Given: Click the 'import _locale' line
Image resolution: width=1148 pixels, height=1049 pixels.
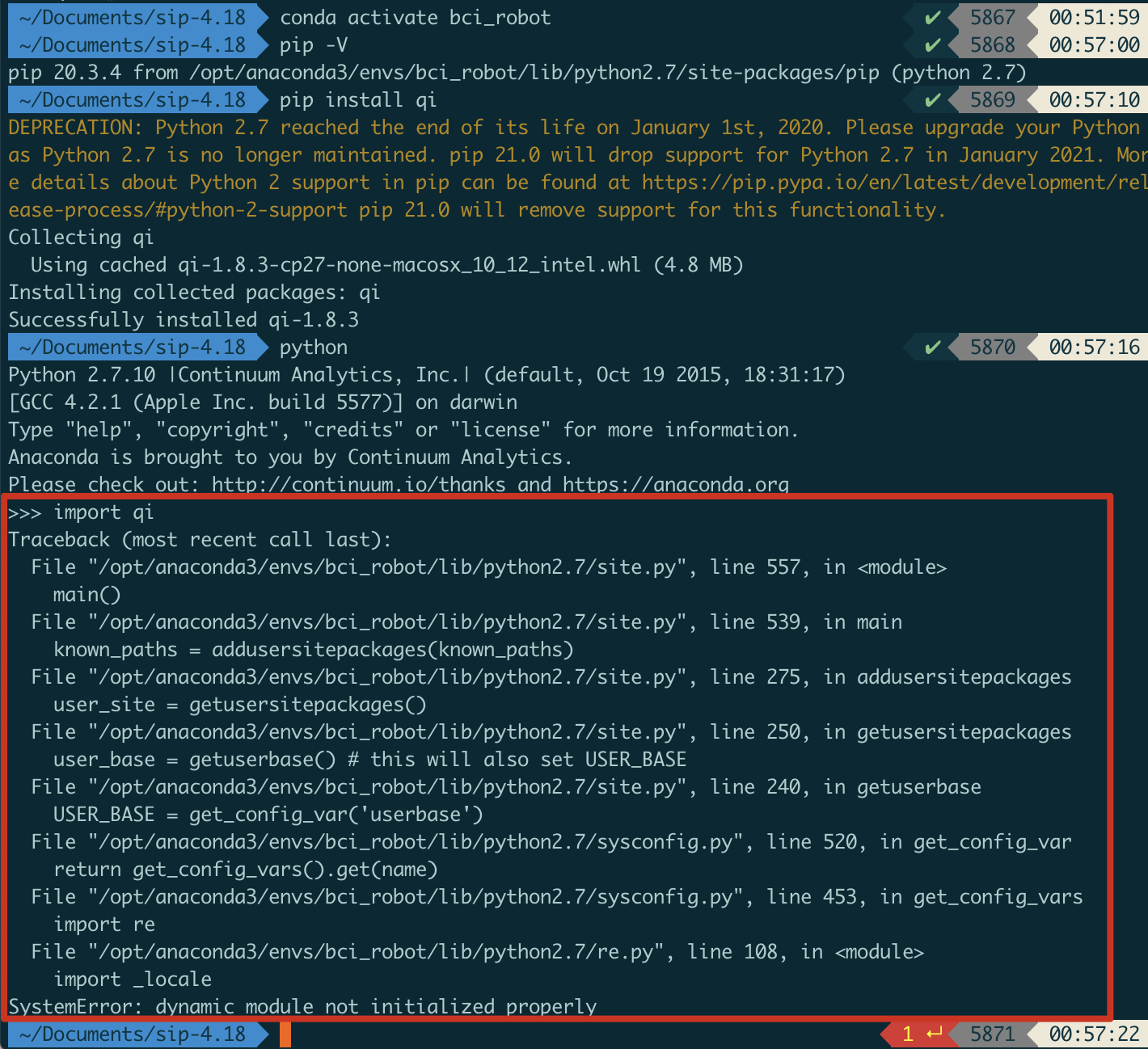Looking at the screenshot, I should point(133,979).
